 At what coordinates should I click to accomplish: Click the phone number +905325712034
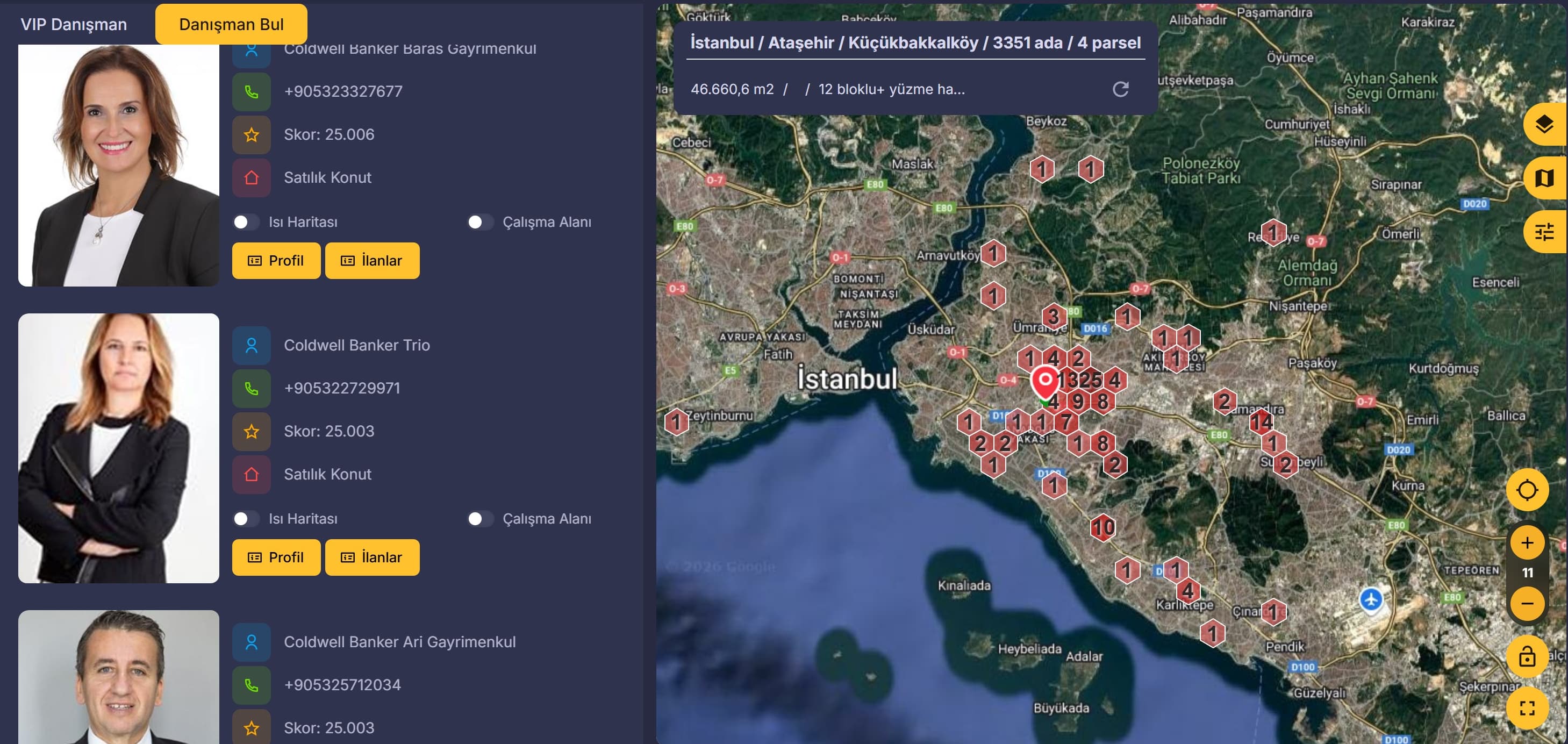tap(342, 684)
